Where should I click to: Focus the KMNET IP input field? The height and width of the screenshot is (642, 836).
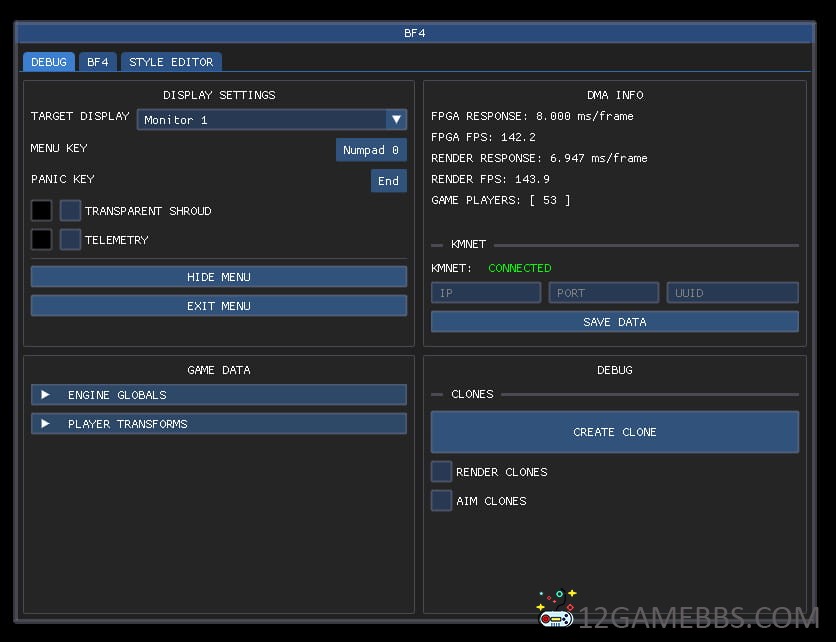[x=486, y=293]
